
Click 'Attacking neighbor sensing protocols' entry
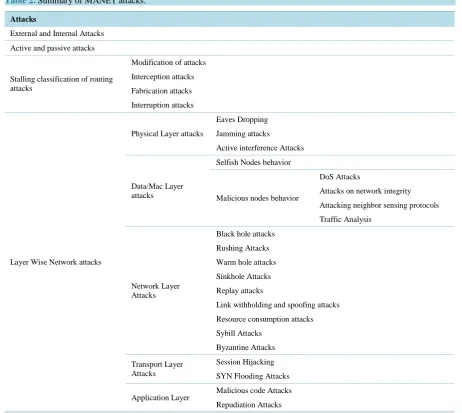(379, 205)
